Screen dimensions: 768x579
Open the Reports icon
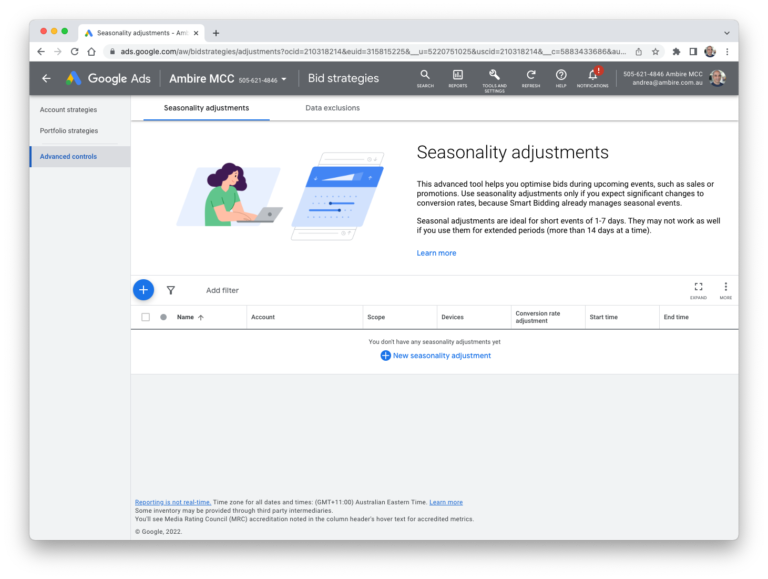pyautogui.click(x=457, y=78)
